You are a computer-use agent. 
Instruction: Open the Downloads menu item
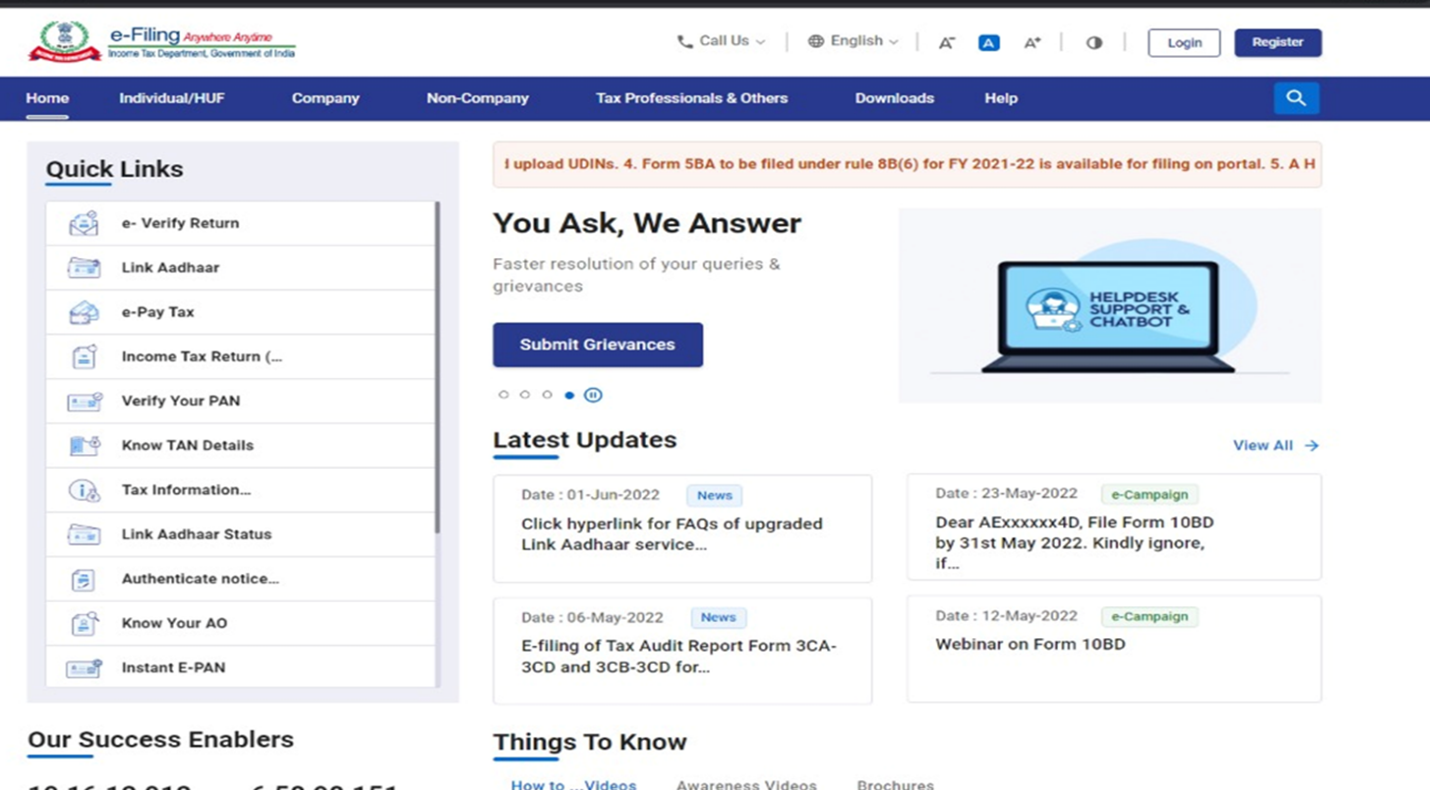pyautogui.click(x=894, y=98)
